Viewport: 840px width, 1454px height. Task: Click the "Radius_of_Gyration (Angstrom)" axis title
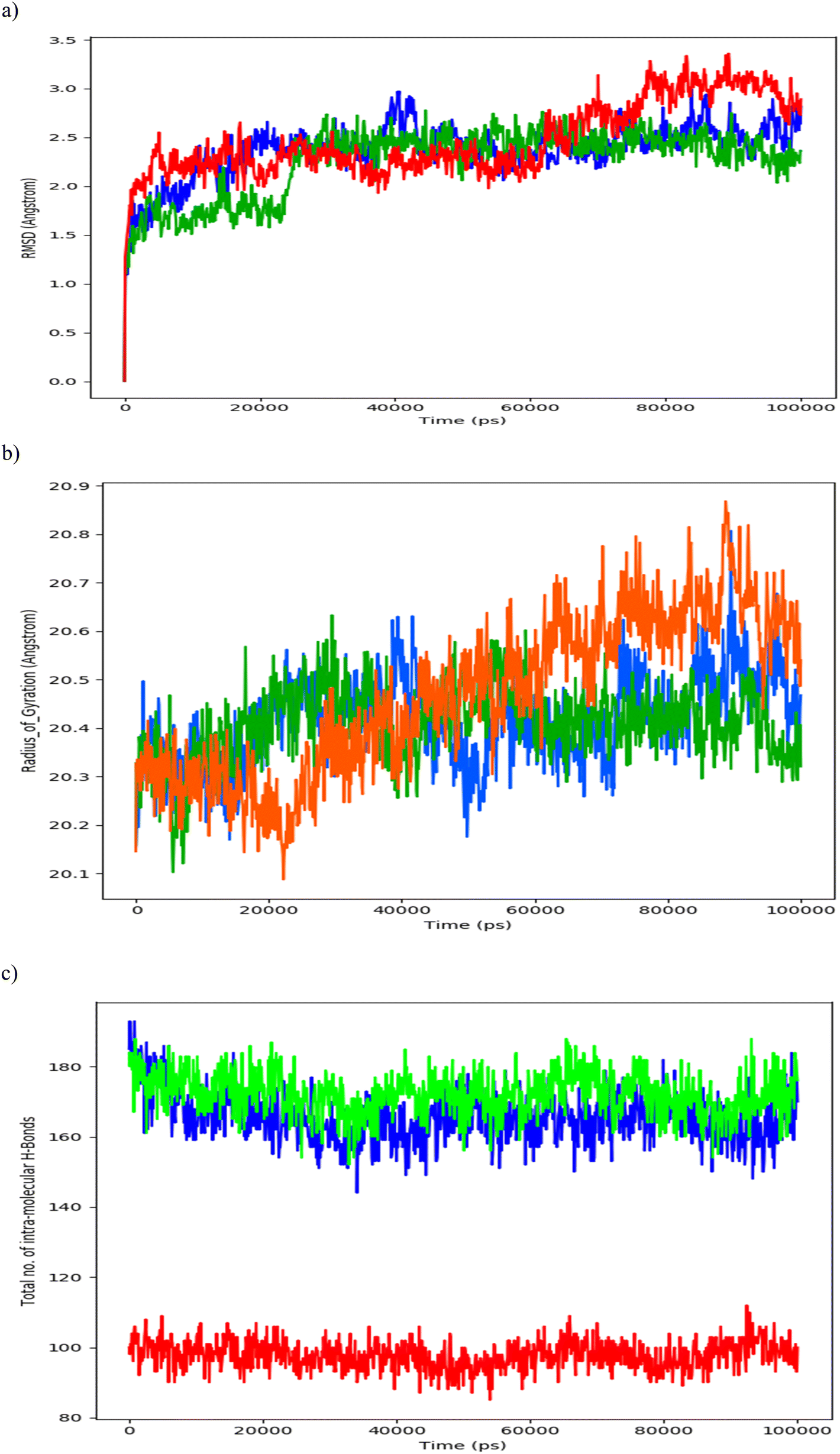pos(29,690)
